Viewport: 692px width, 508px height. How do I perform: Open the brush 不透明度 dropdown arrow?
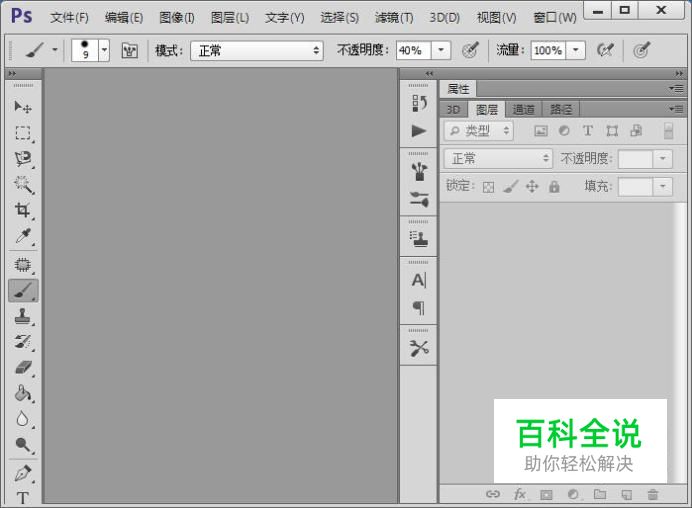[x=440, y=50]
